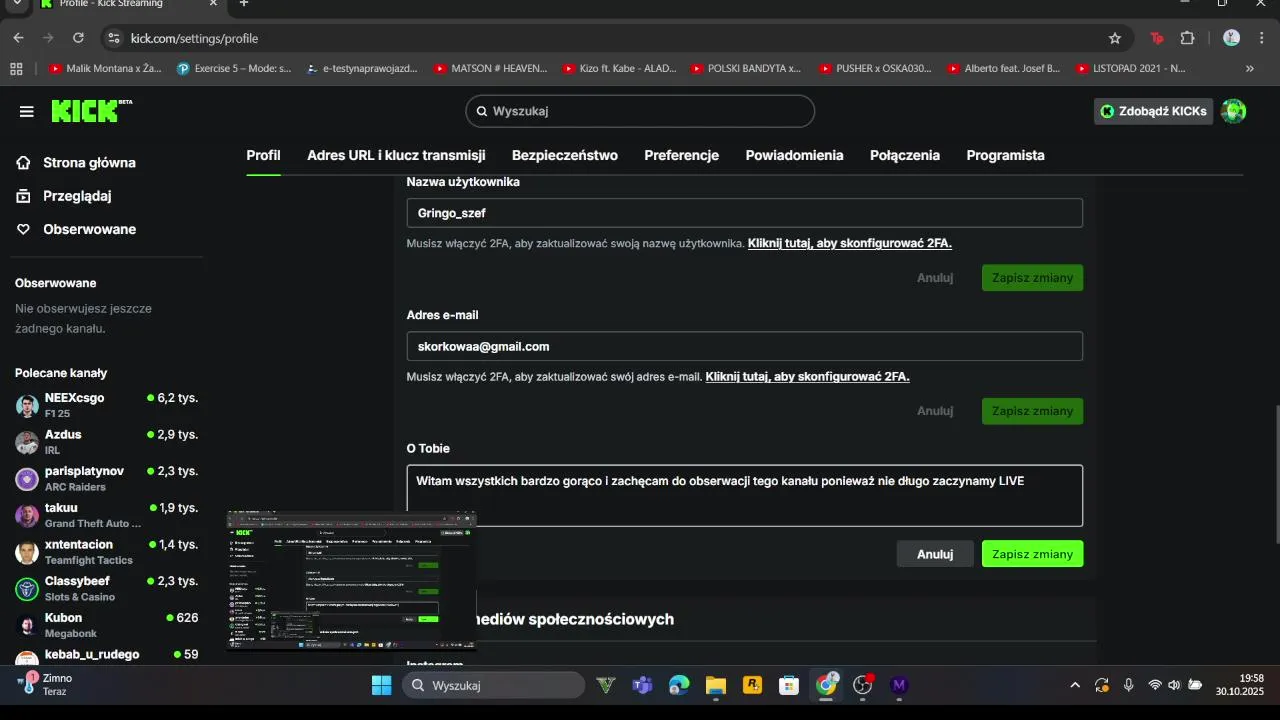The height and width of the screenshot is (720, 1280).
Task: Open the parisplatynov channel
Action: [106, 478]
